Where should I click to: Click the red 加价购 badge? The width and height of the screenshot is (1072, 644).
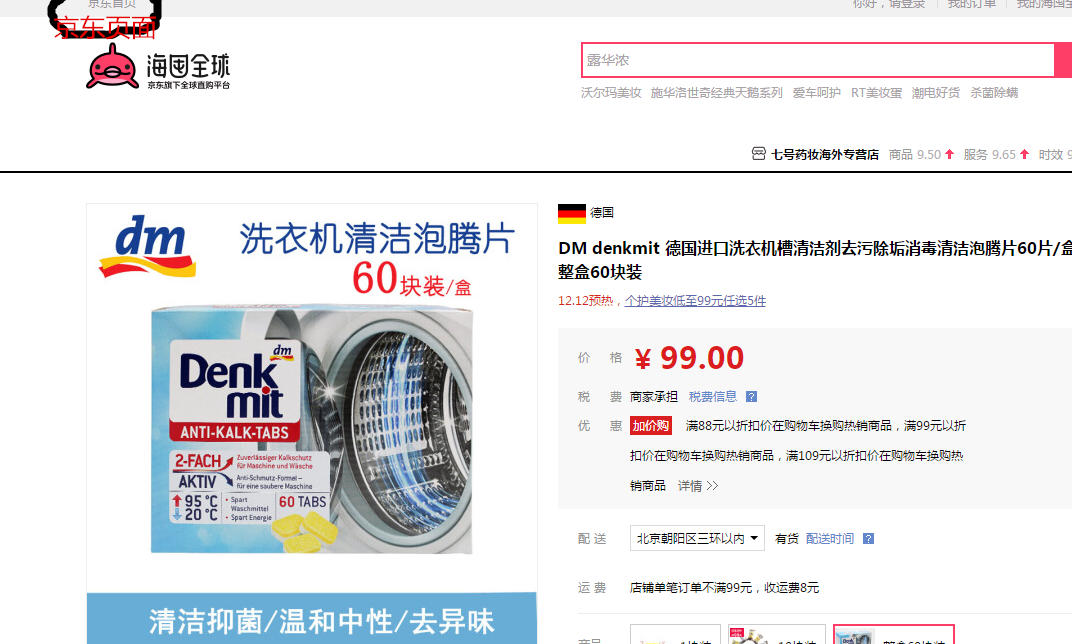click(x=651, y=426)
